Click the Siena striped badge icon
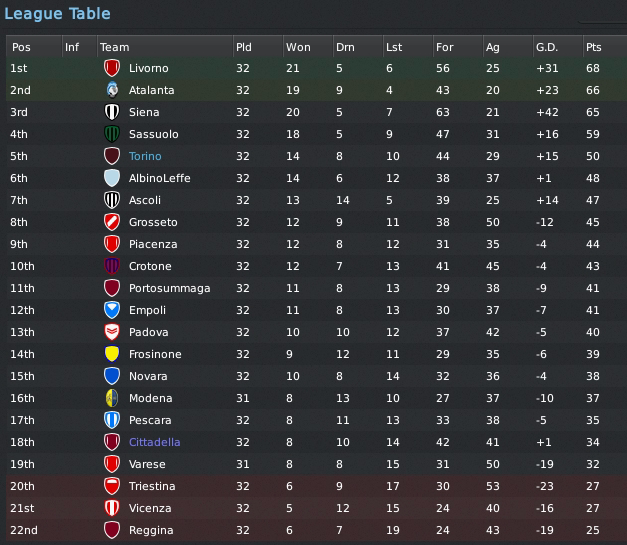 [x=112, y=112]
